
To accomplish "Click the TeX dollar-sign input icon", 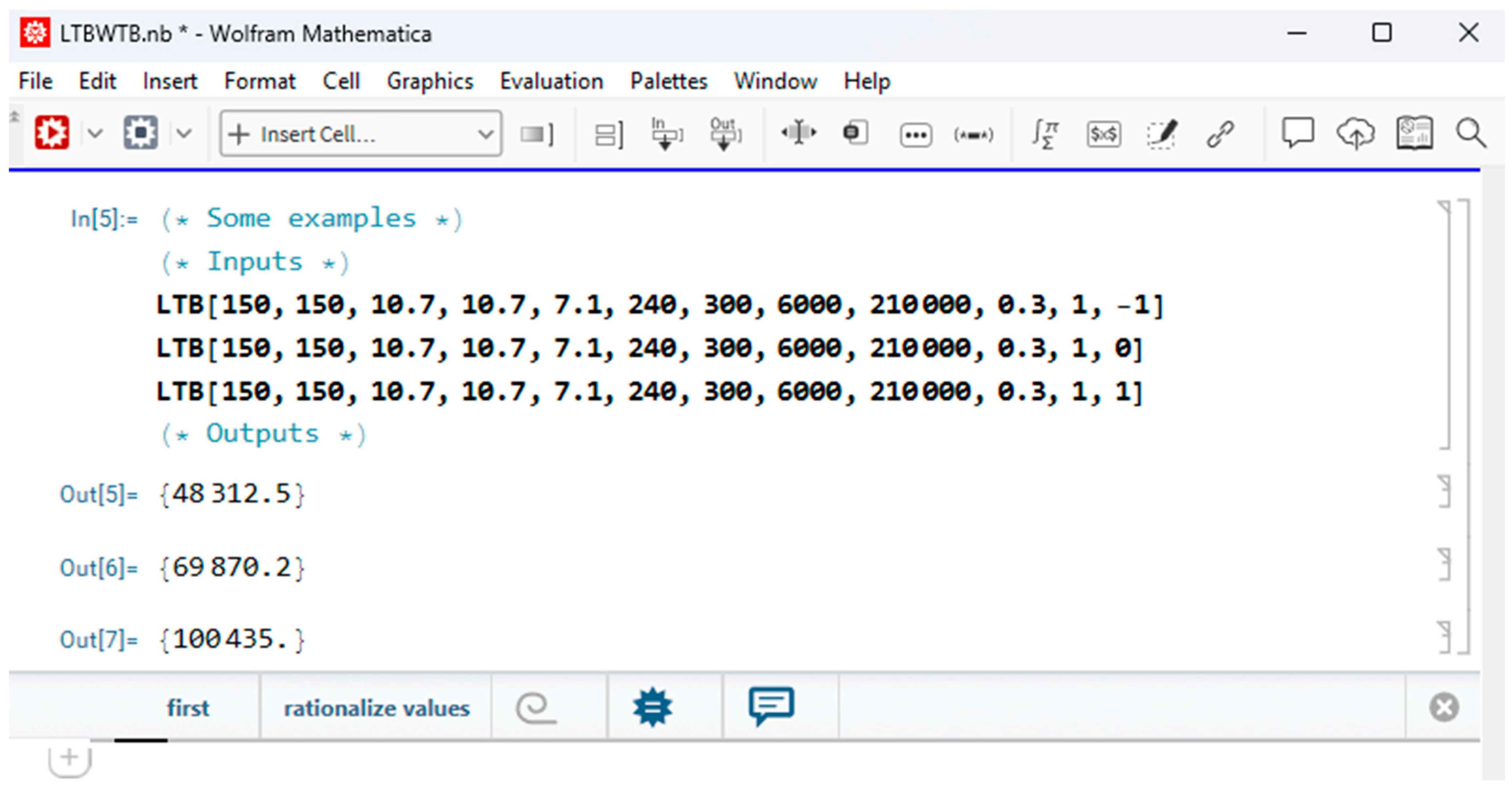I will [x=1104, y=134].
